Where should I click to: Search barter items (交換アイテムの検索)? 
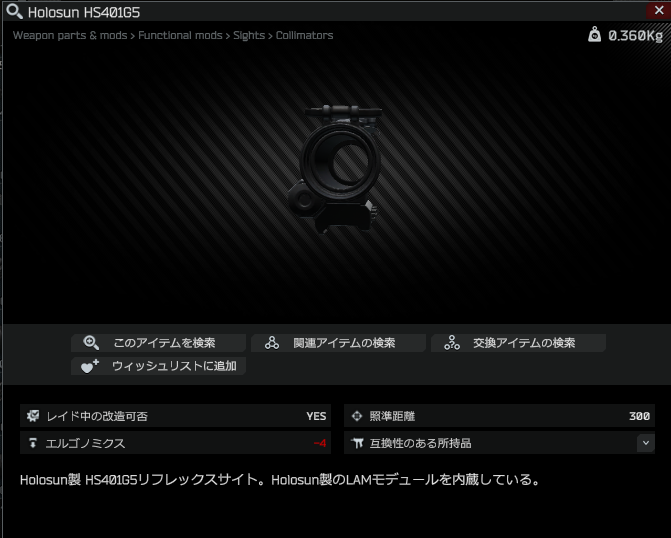(518, 343)
